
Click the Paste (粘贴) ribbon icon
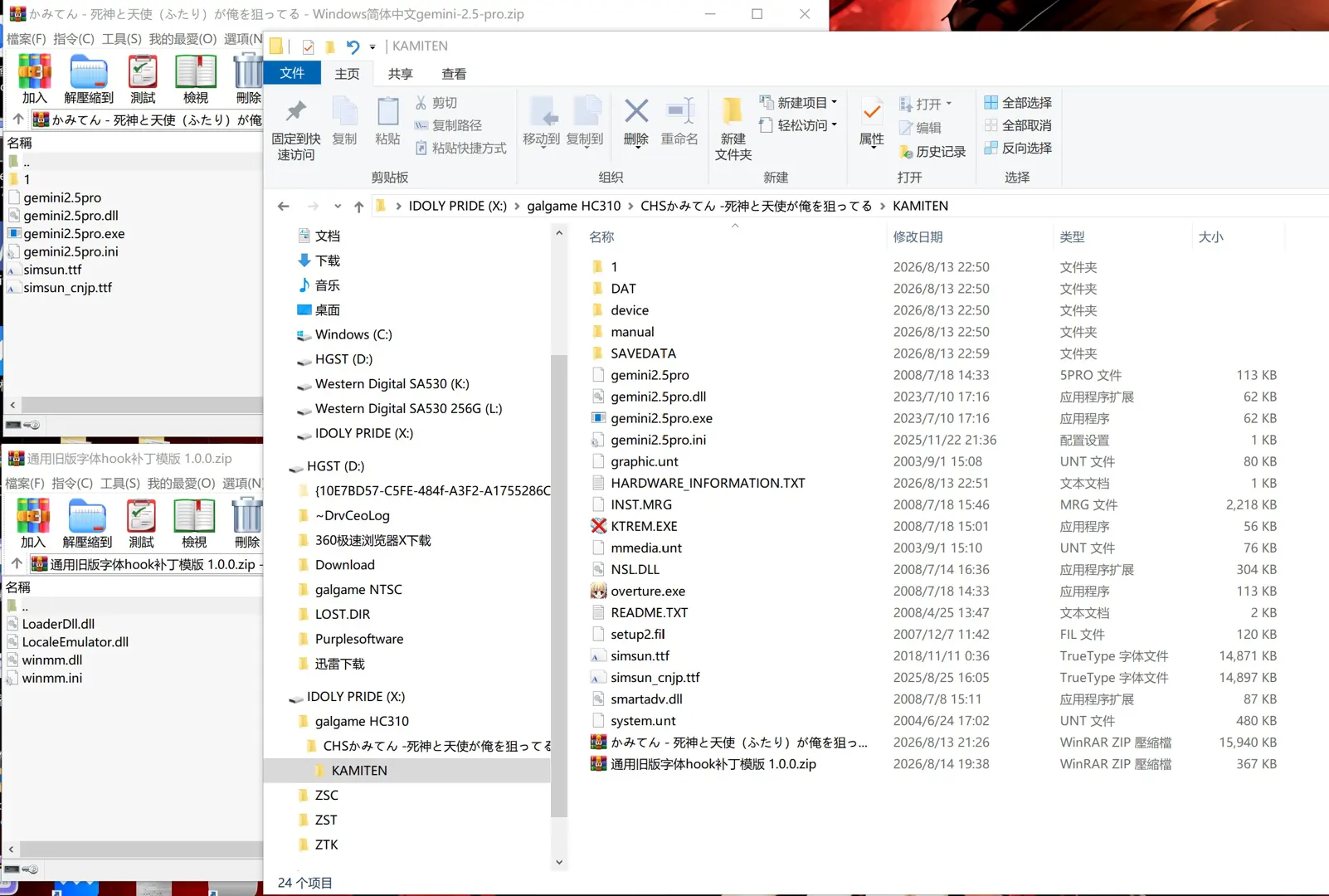[387, 111]
